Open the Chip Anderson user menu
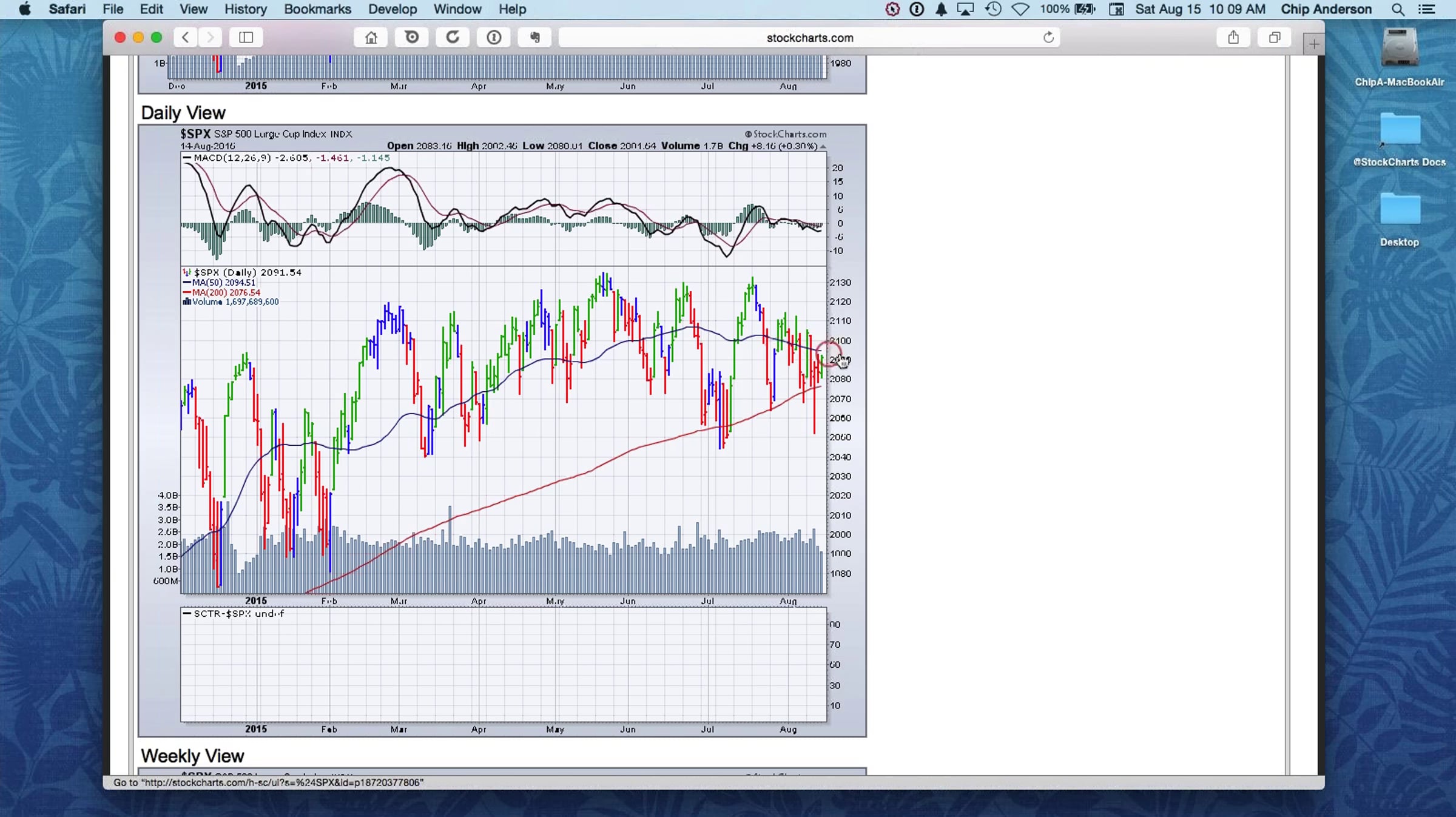The height and width of the screenshot is (817, 1456). [1326, 9]
